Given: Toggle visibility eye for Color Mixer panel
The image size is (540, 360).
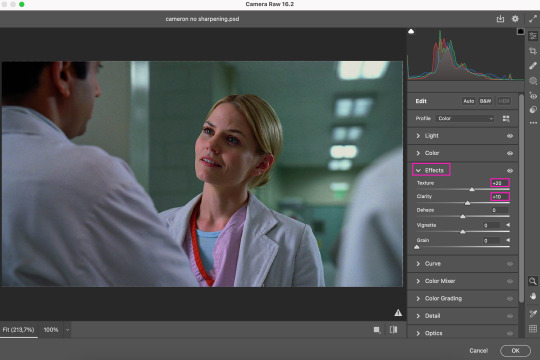Looking at the screenshot, I should point(510,281).
